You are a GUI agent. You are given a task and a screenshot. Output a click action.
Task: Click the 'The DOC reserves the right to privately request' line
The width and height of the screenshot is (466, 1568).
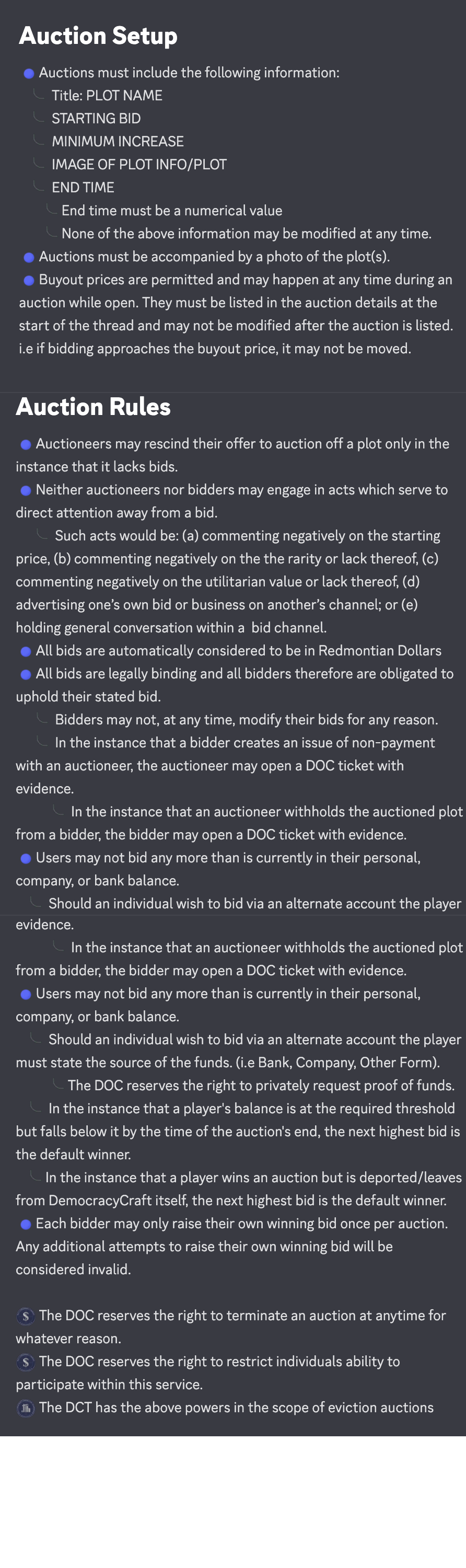261,1085
